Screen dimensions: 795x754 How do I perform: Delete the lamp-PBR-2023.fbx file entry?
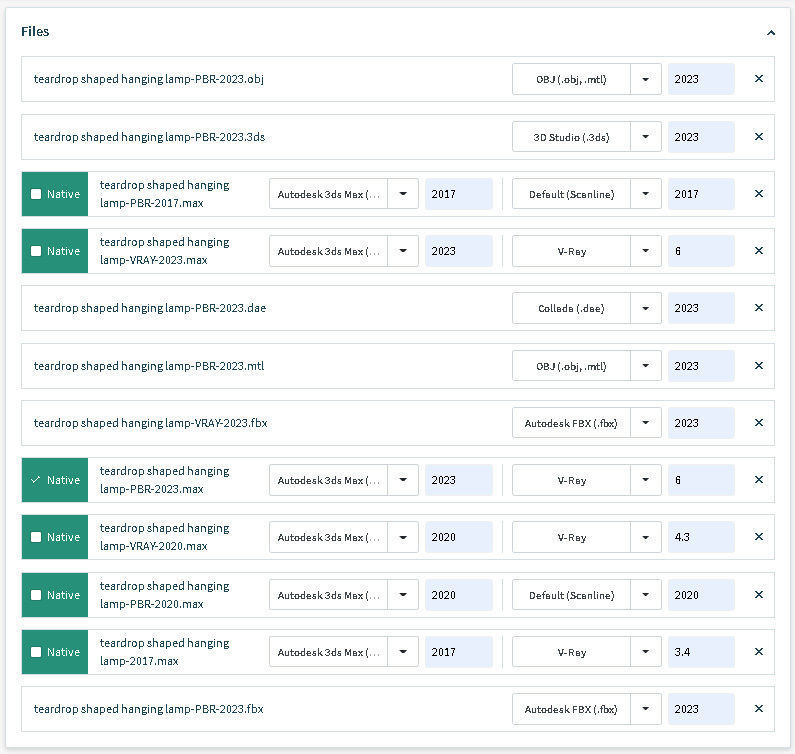pyautogui.click(x=758, y=709)
